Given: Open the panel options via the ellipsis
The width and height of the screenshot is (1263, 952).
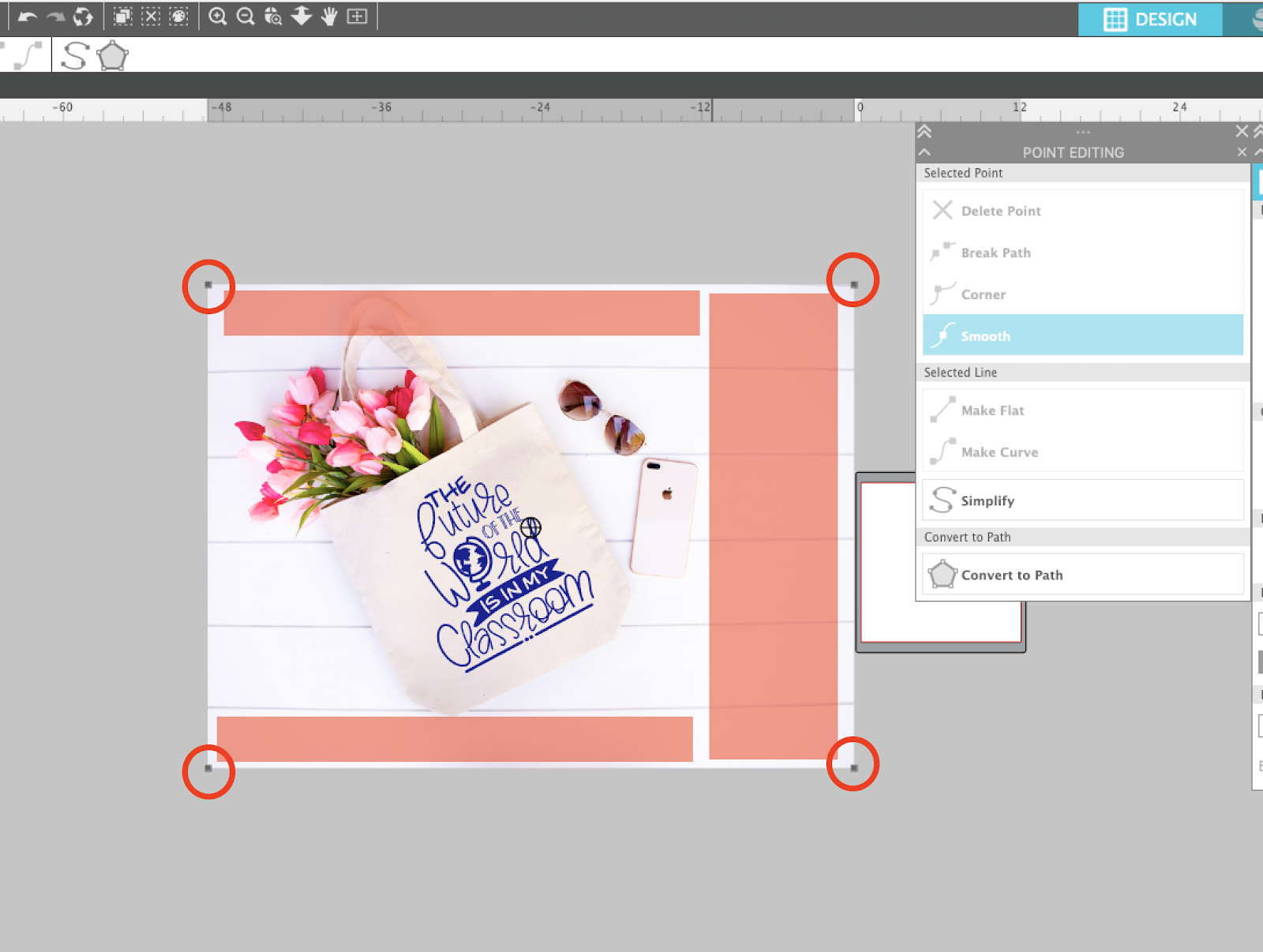Looking at the screenshot, I should pos(1082,131).
